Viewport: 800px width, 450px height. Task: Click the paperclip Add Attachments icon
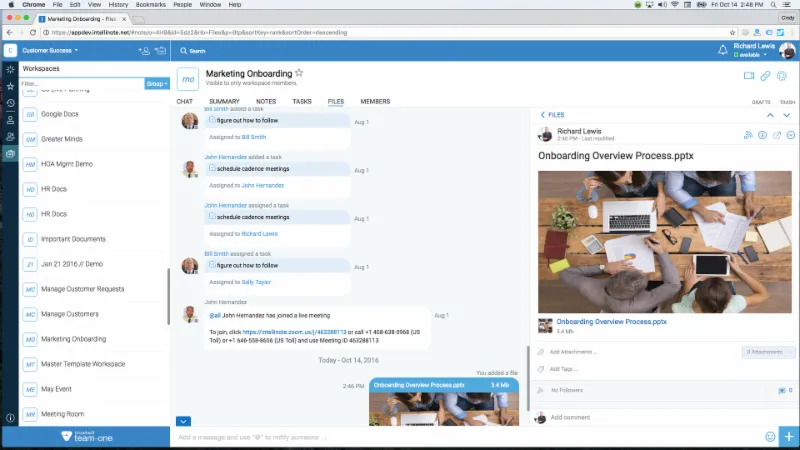[541, 352]
